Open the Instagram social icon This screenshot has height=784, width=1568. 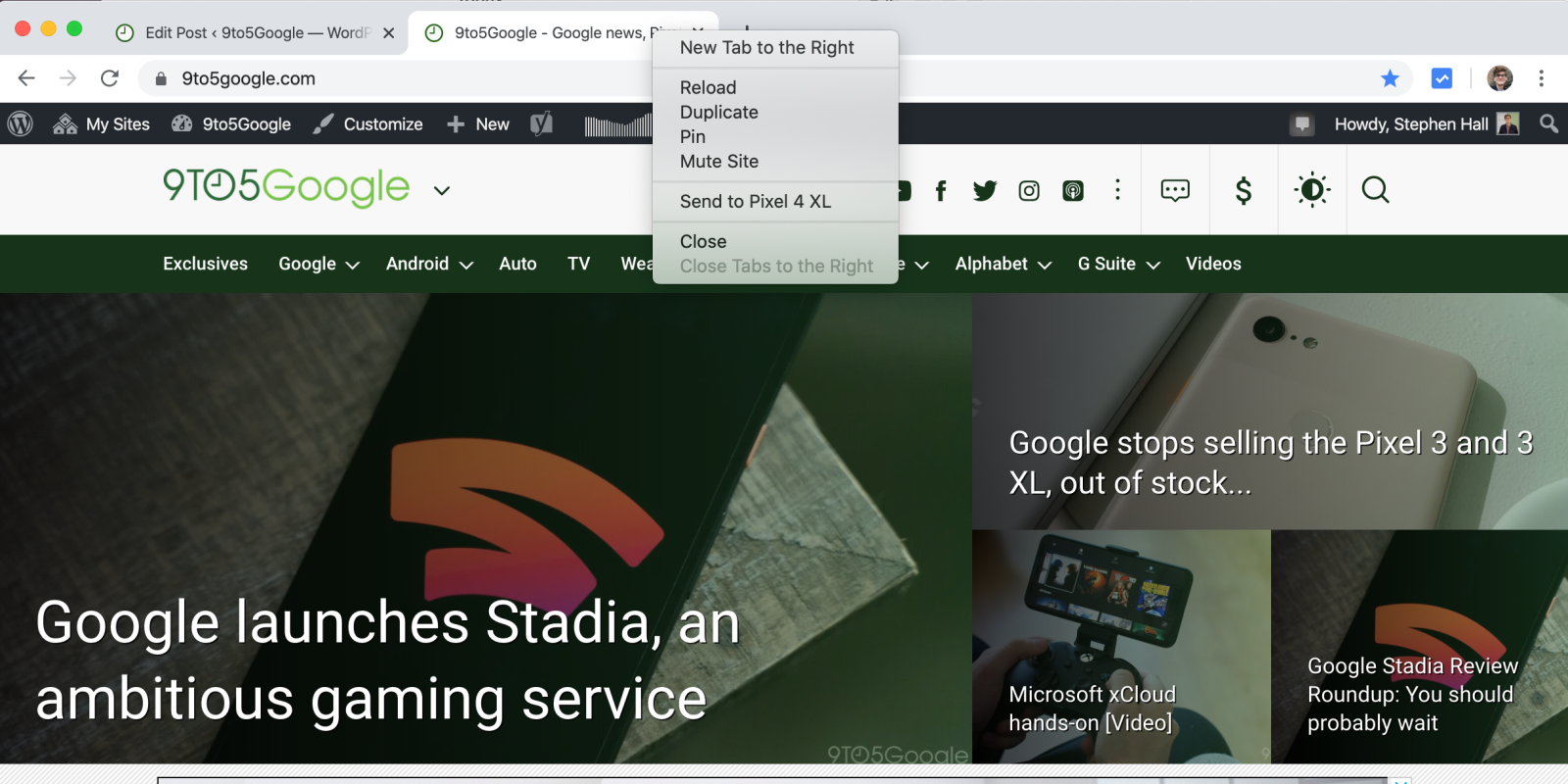1029,190
